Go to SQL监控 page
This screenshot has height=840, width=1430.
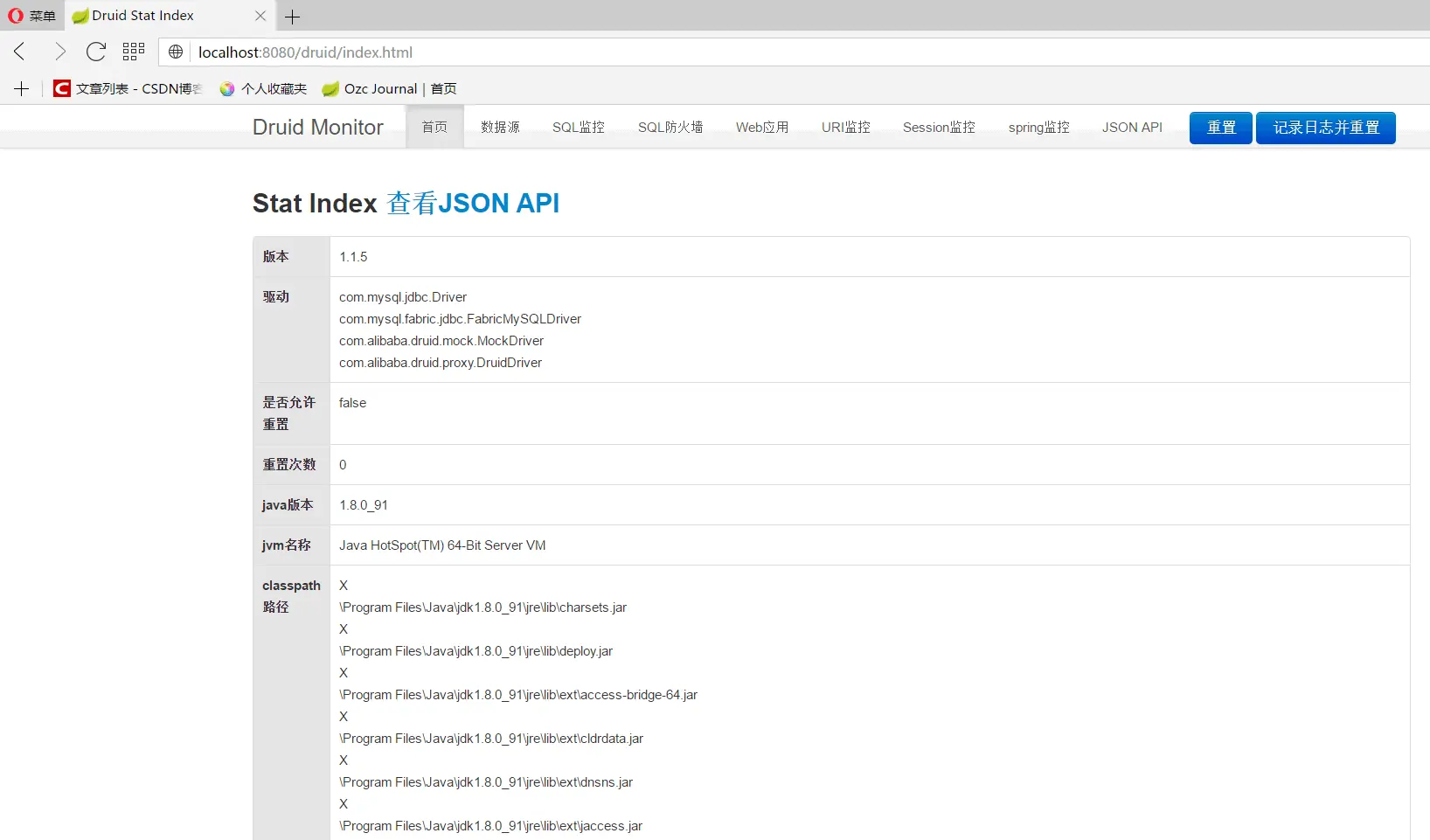click(x=579, y=127)
